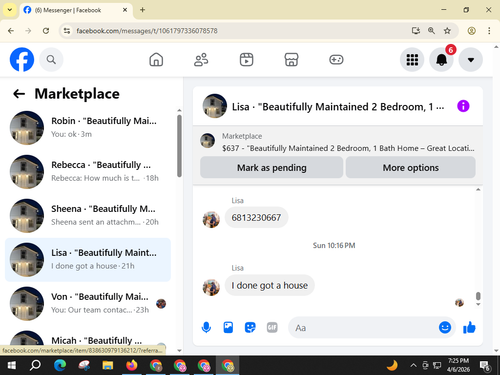Click the listing thumbnail next to Marketplace label
500x375 pixels.
(x=207, y=140)
